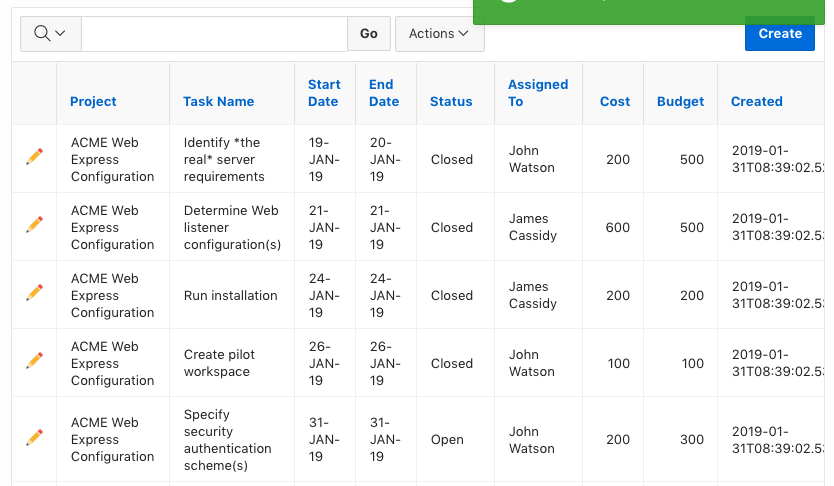Select the Status column header
This screenshot has width=834, height=486.
pyautogui.click(x=451, y=101)
